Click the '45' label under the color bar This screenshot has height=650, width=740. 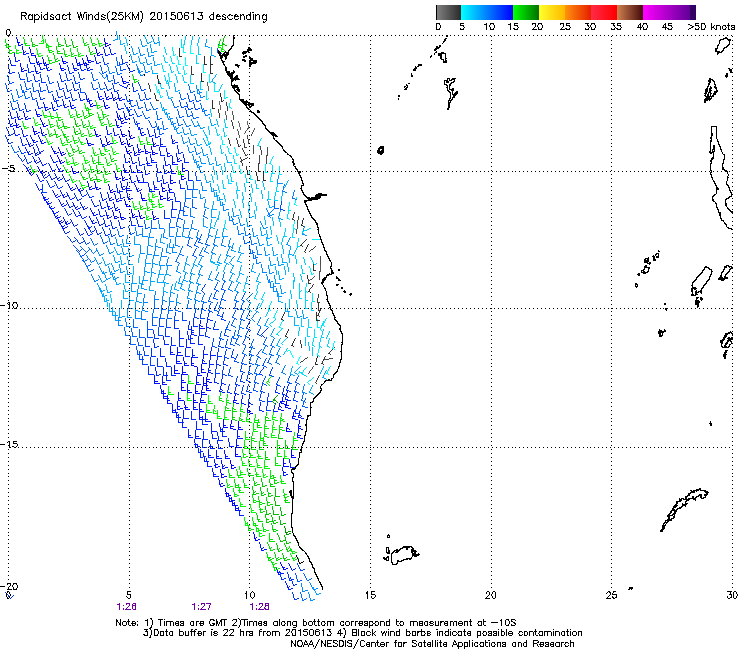pyautogui.click(x=667, y=27)
